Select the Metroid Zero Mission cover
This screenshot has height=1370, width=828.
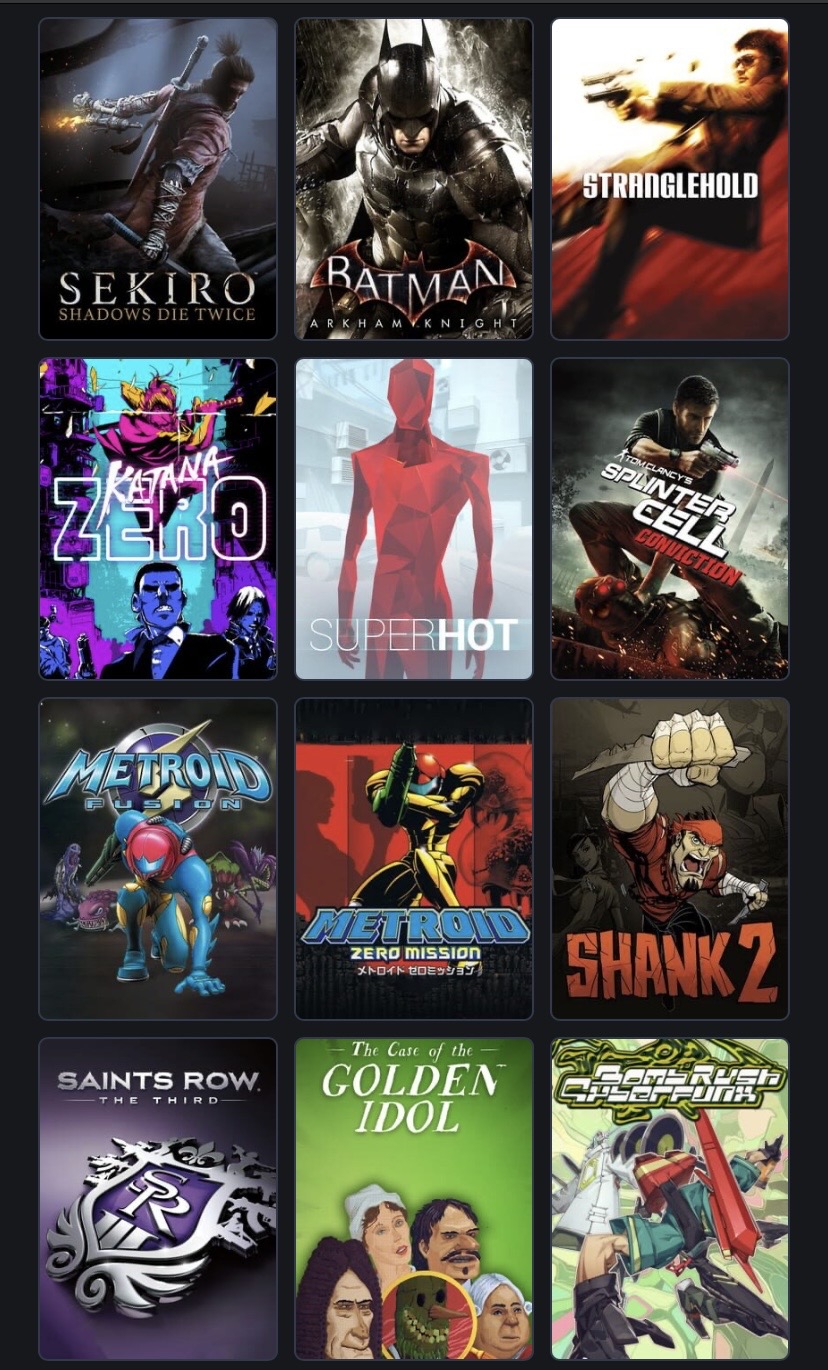pyautogui.click(x=414, y=859)
